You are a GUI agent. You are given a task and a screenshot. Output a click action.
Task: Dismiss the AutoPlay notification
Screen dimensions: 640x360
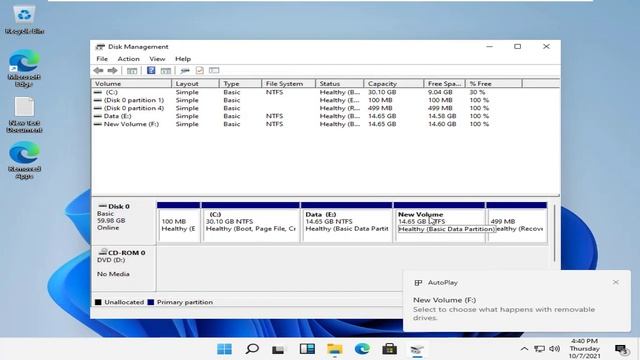(616, 282)
